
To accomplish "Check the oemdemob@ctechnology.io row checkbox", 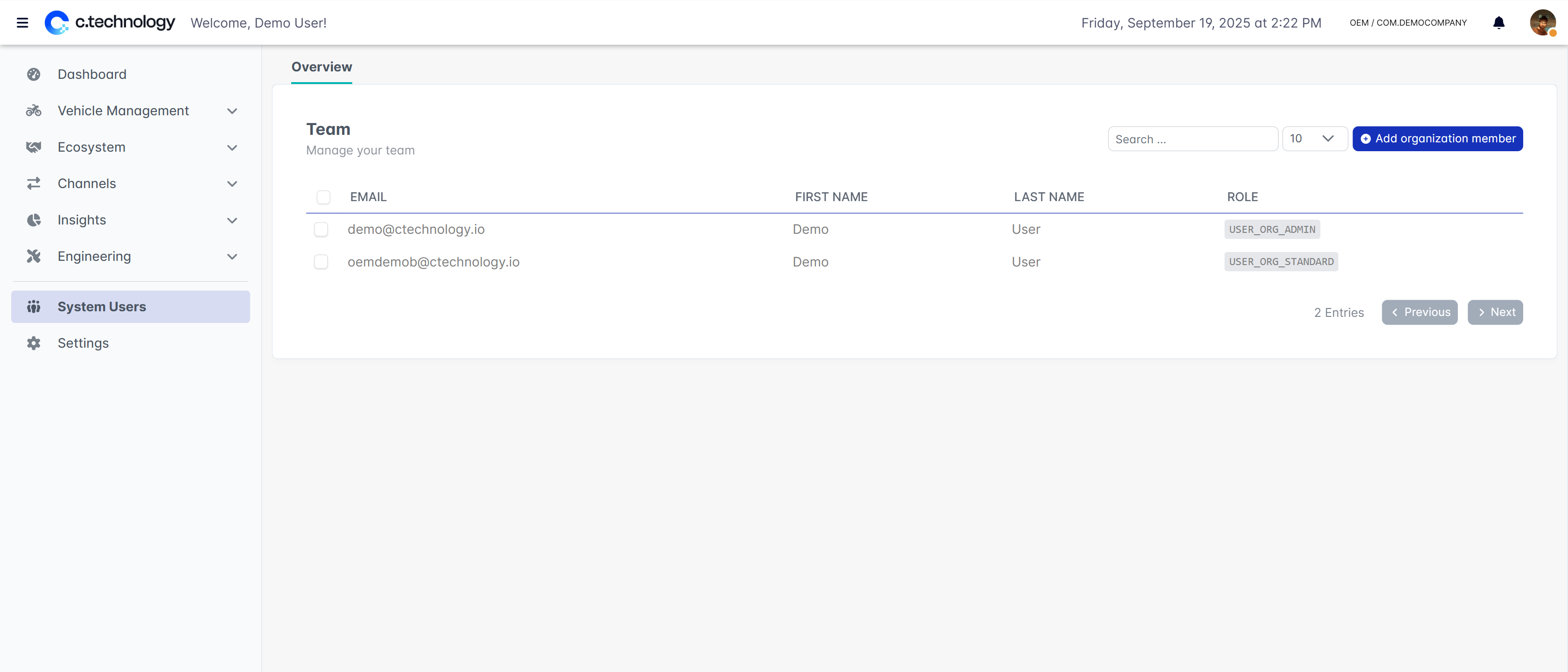I will tap(321, 262).
